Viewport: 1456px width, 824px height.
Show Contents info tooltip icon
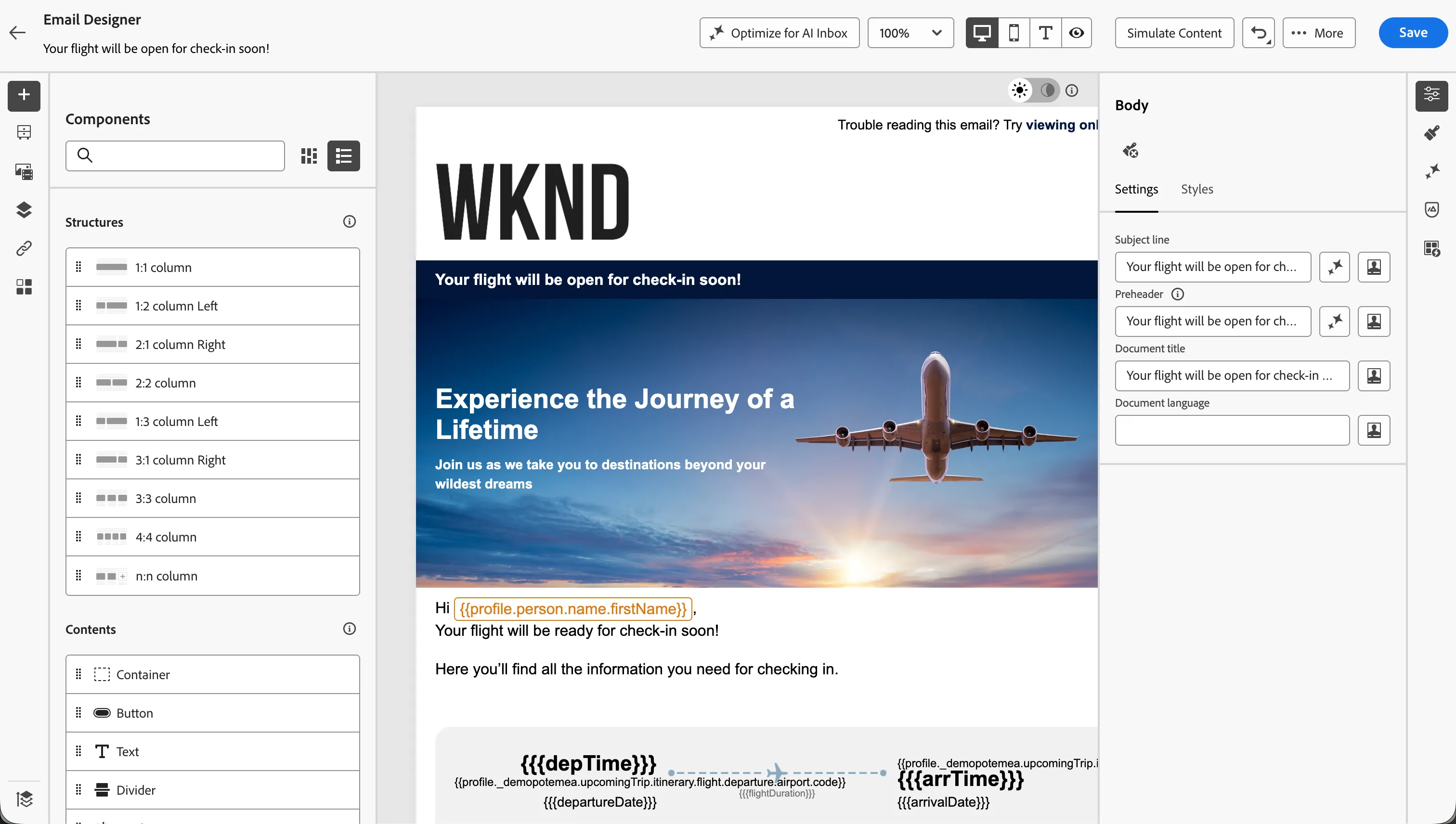(x=349, y=629)
